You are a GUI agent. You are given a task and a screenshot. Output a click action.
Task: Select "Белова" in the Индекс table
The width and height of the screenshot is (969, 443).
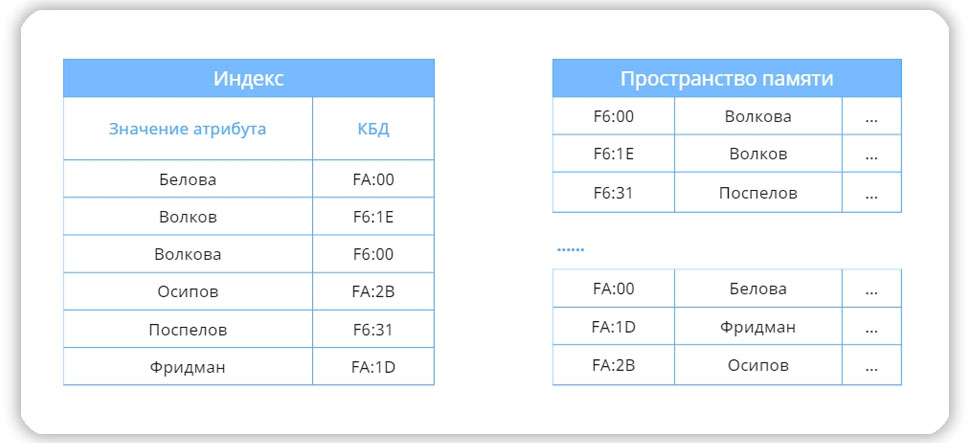click(187, 180)
